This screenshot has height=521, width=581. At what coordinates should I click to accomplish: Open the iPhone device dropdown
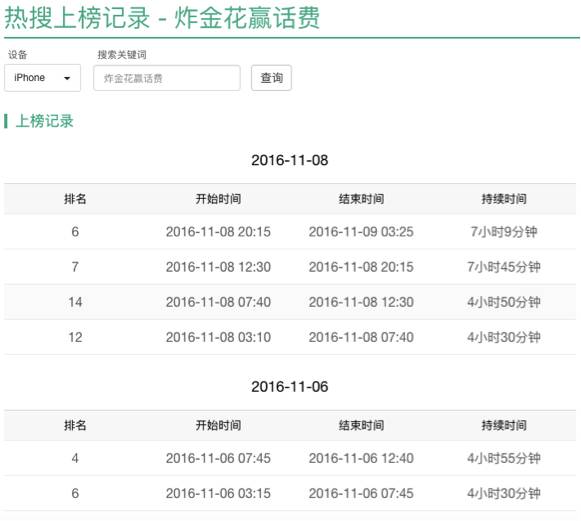[x=42, y=78]
